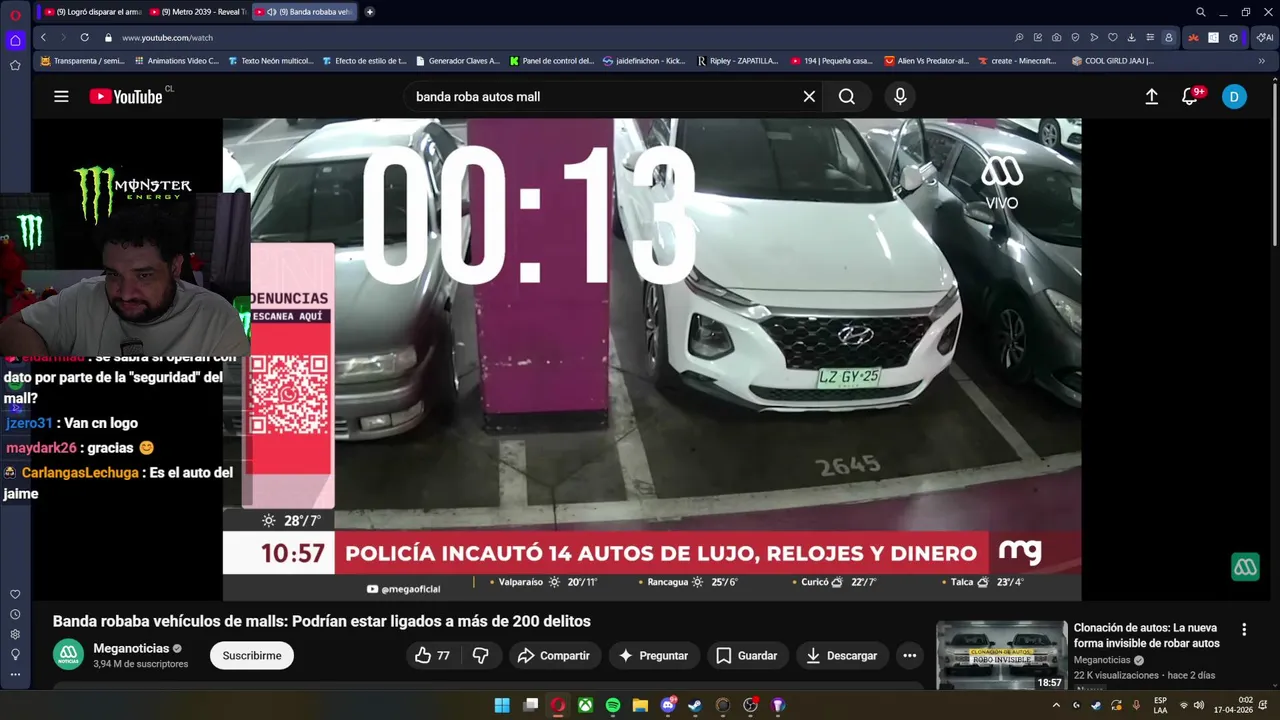Open Opera tab search magnifier

(x=1200, y=12)
